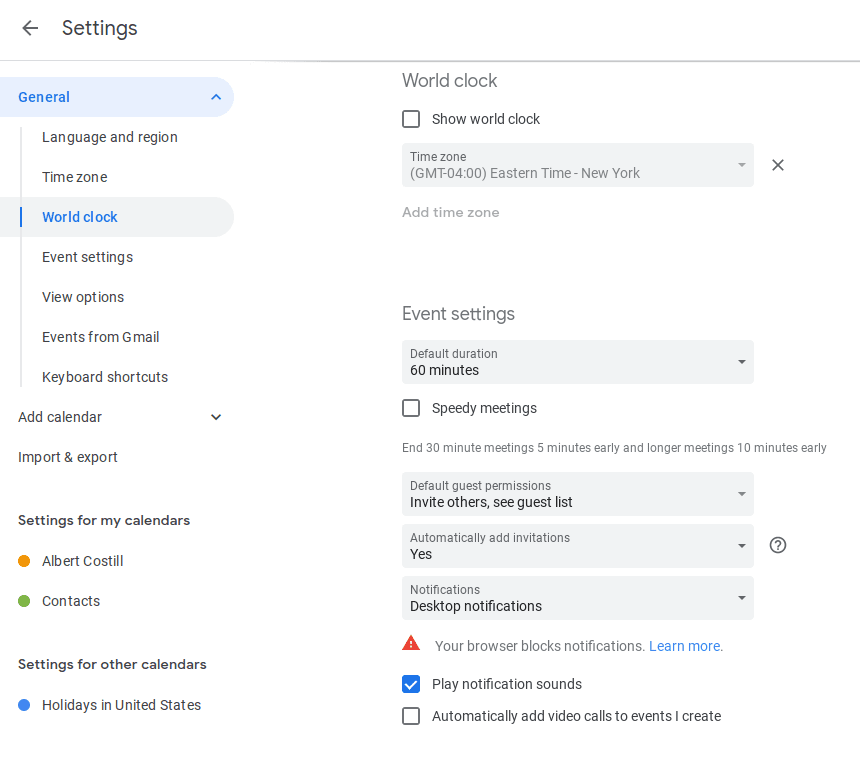This screenshot has height=770, width=860.
Task: Click the help icon beside Automatically add invitations
Action: [778, 545]
